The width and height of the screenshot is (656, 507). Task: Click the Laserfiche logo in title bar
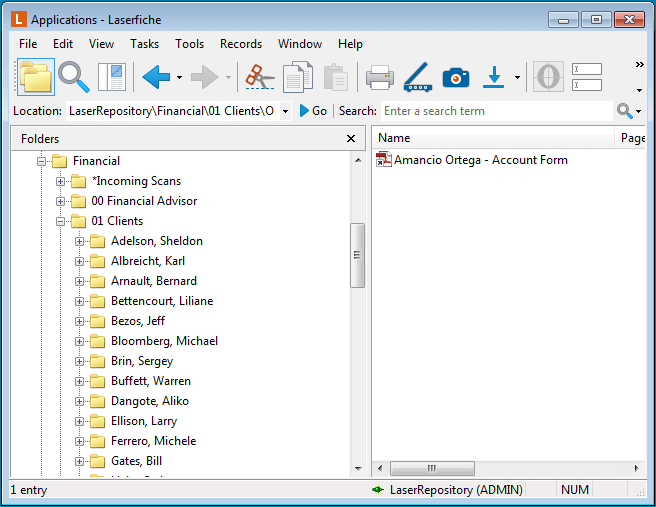19,19
